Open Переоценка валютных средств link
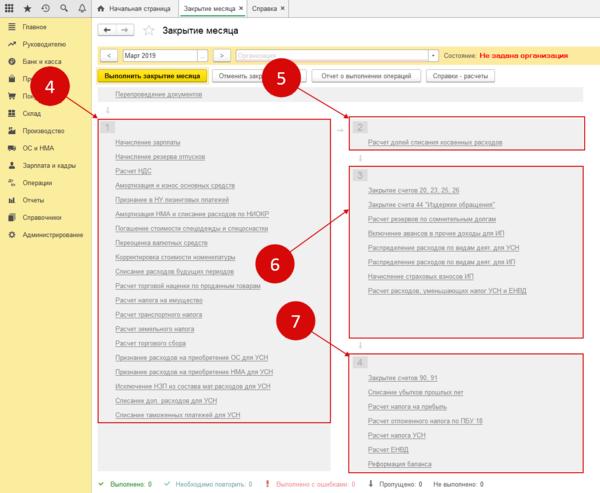This screenshot has width=600, height=493. tap(161, 243)
